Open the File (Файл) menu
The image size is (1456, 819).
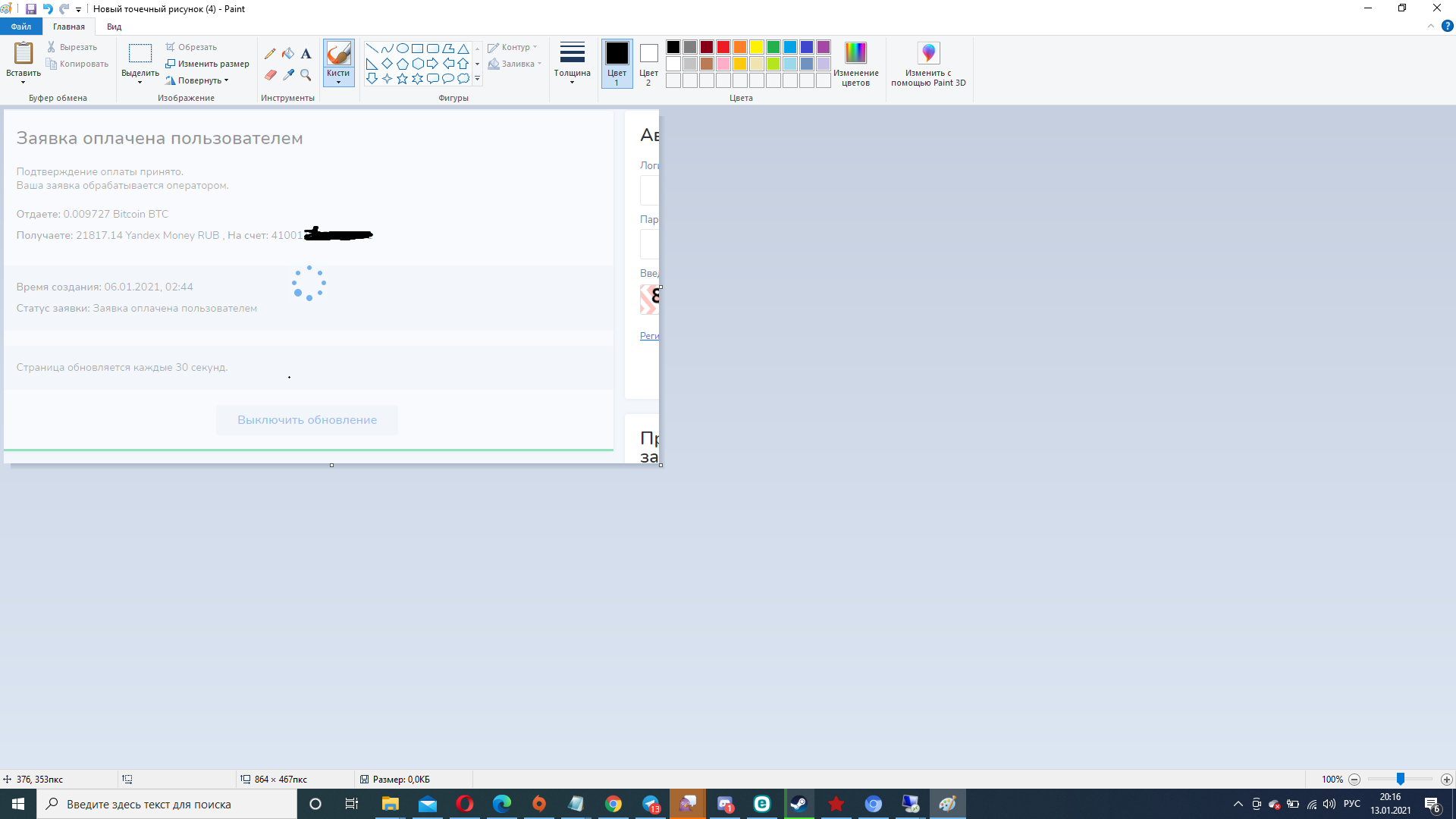(x=21, y=27)
